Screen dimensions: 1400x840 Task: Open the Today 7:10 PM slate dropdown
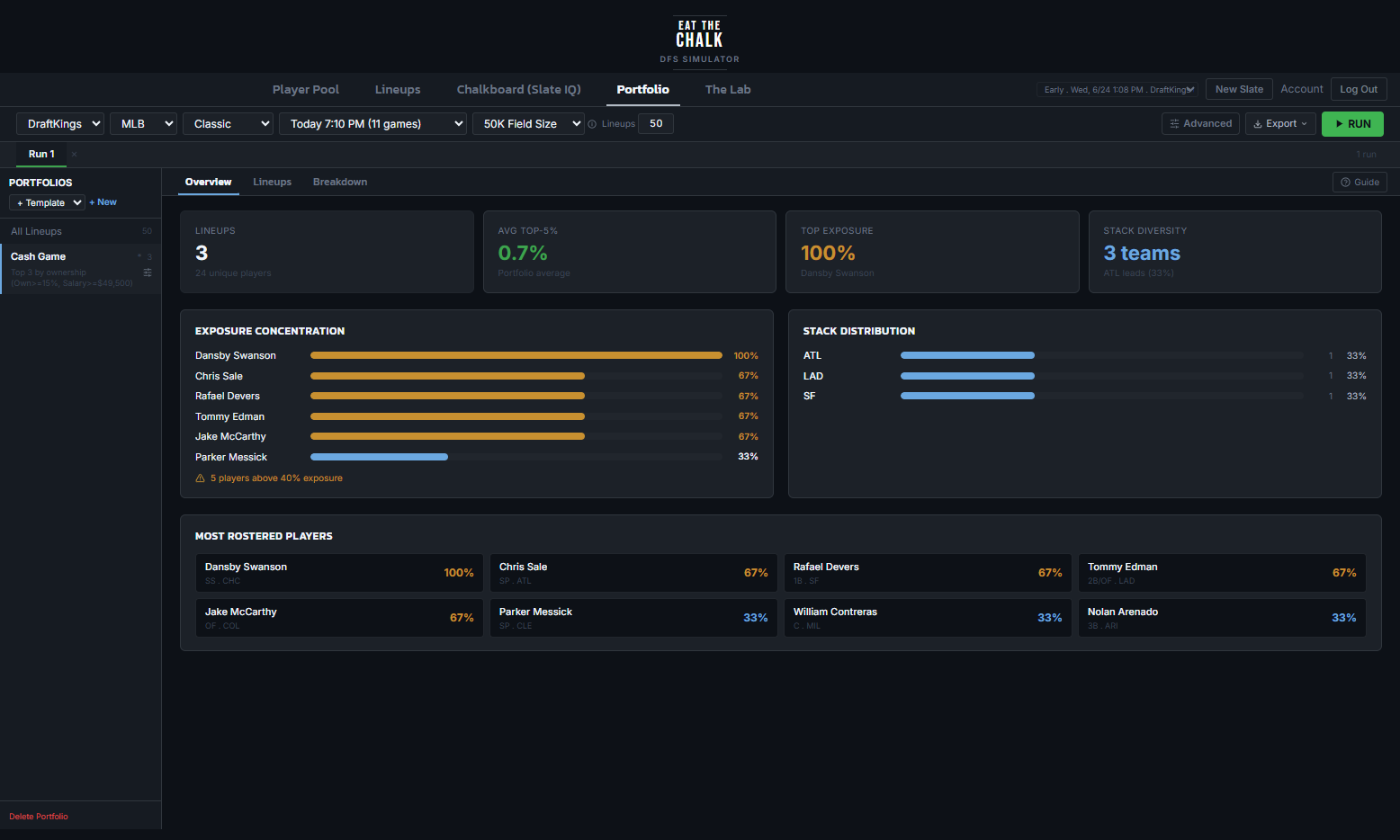coord(372,124)
